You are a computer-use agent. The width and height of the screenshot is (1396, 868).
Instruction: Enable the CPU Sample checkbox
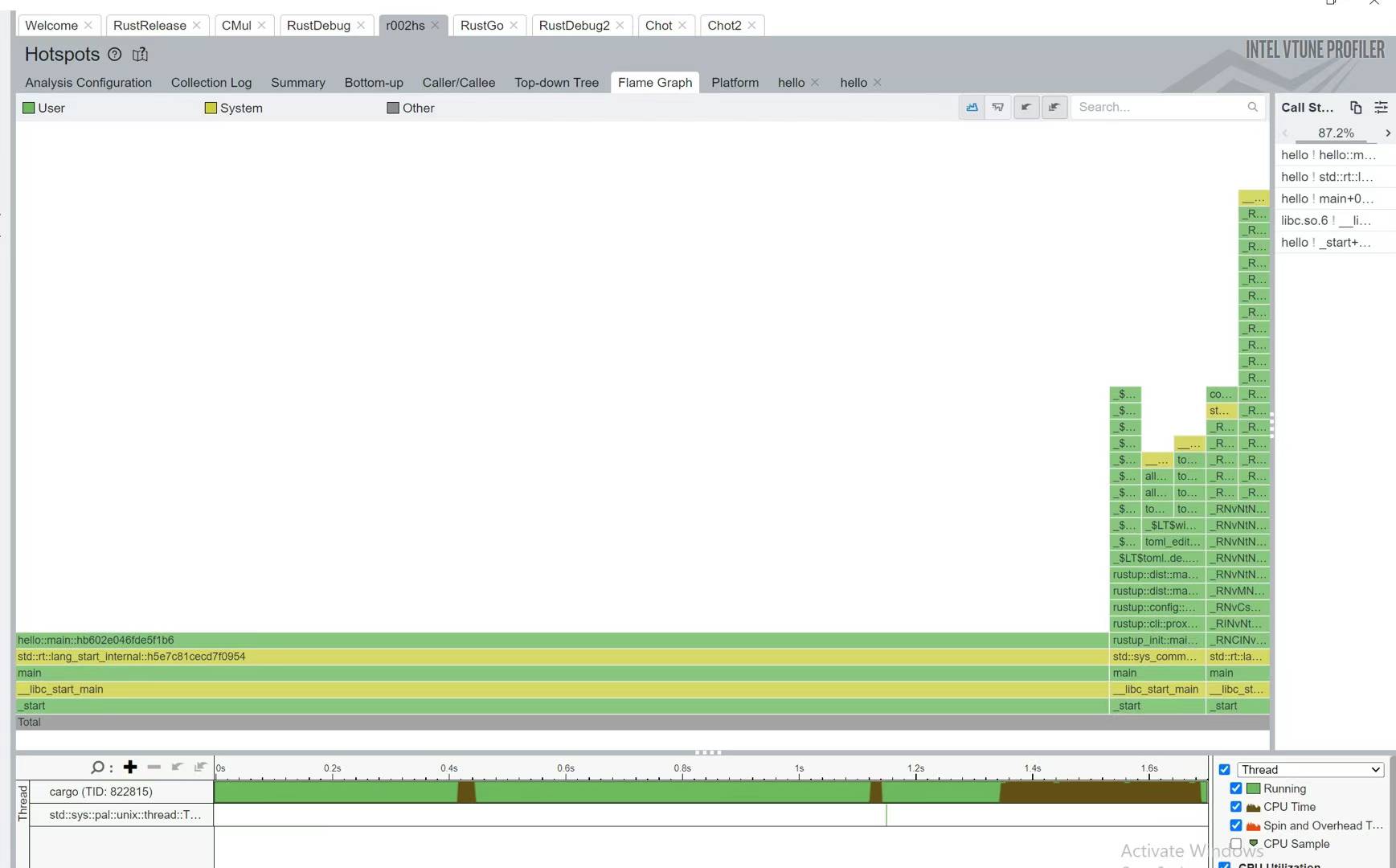tap(1236, 844)
